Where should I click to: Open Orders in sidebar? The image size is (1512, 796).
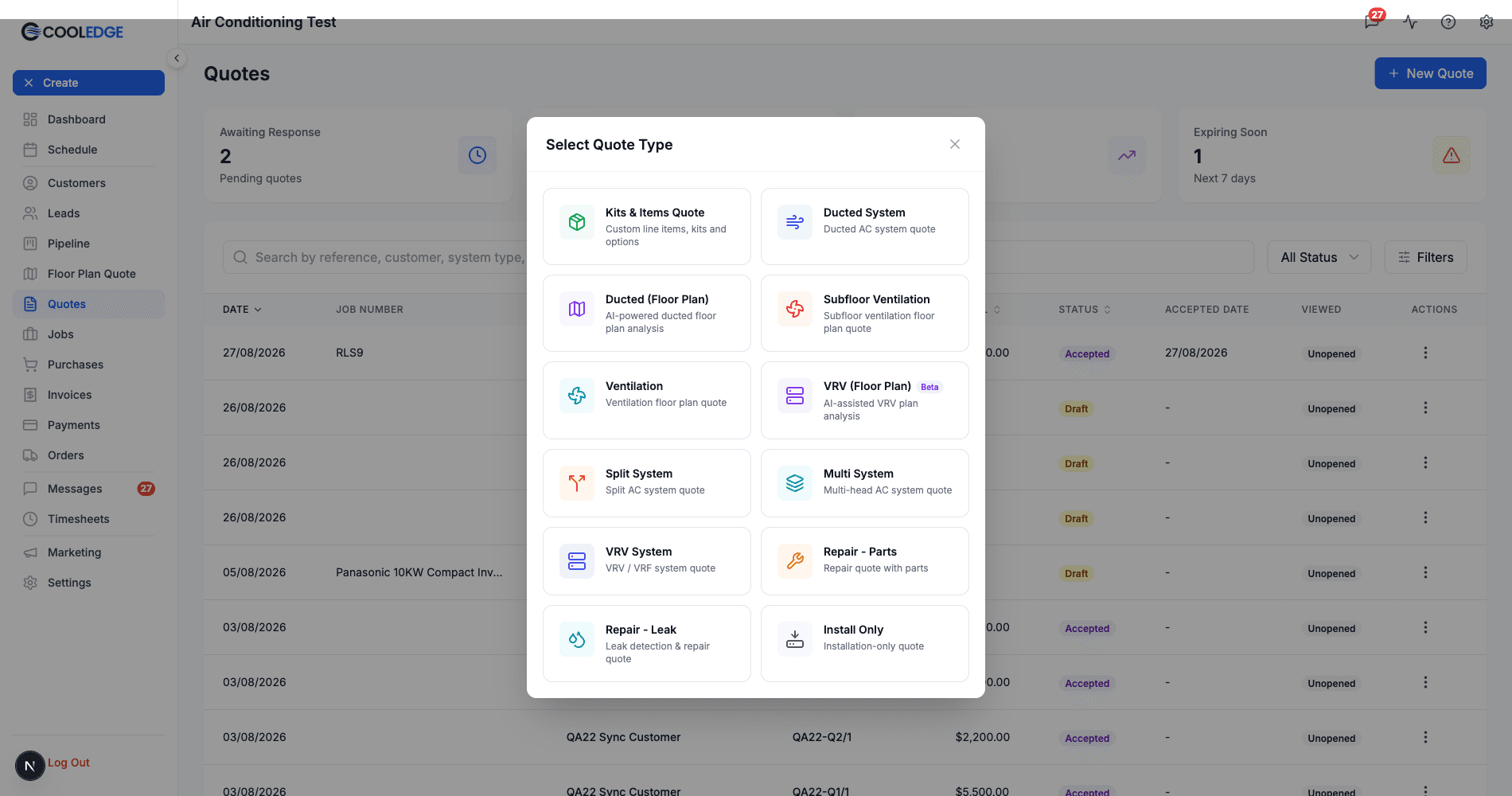pos(88,455)
